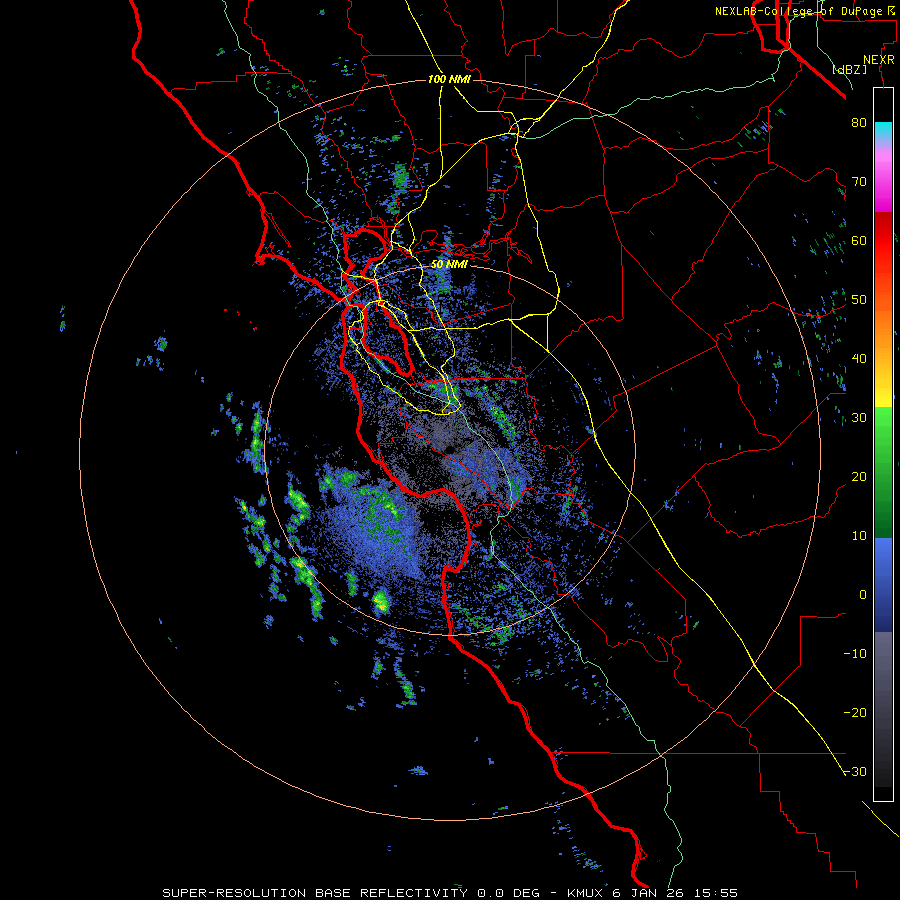Image resolution: width=900 pixels, height=900 pixels.
Task: Click the "NEXR" label near the color scale
Action: tap(878, 60)
